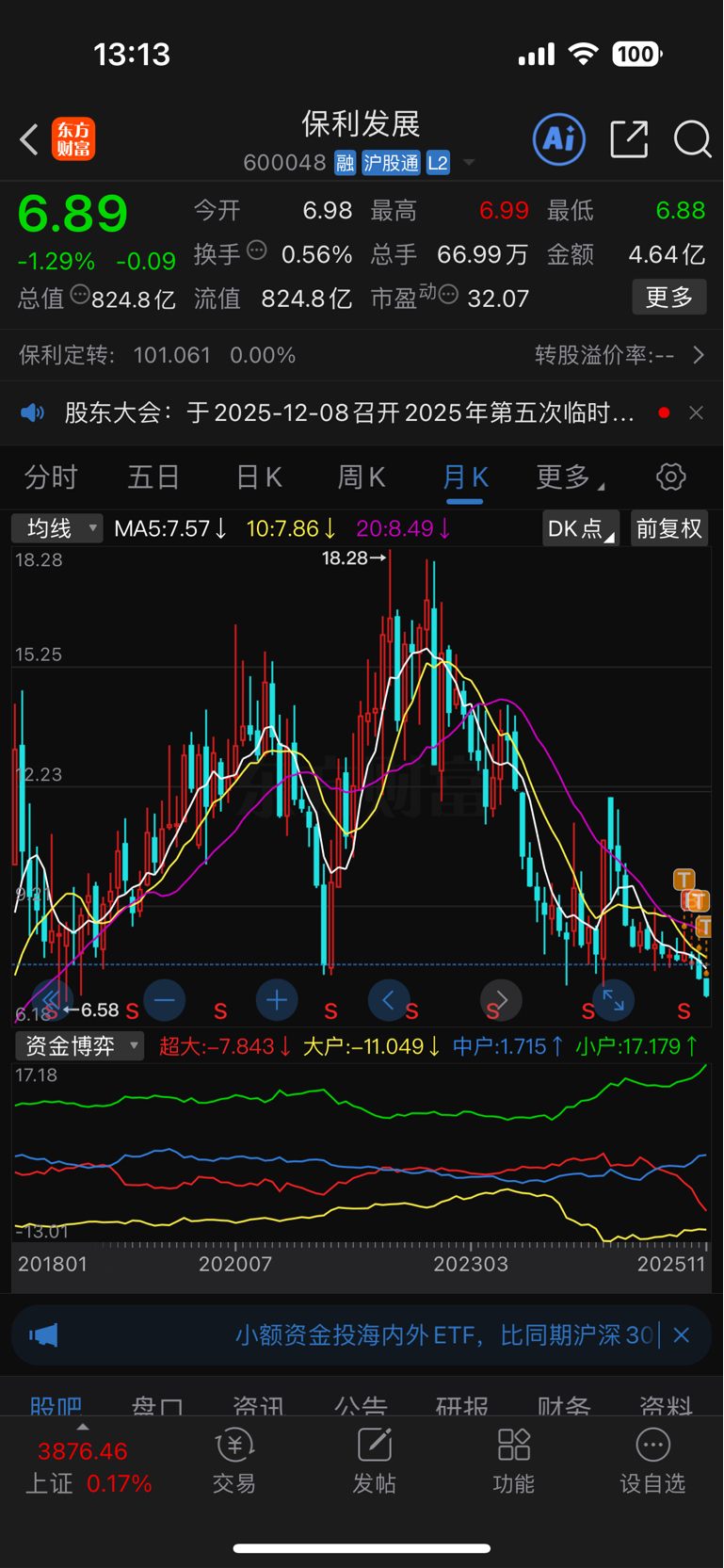Tap 设自选 add-to-watchlist icon
The image size is (724, 1568).
(x=652, y=1462)
